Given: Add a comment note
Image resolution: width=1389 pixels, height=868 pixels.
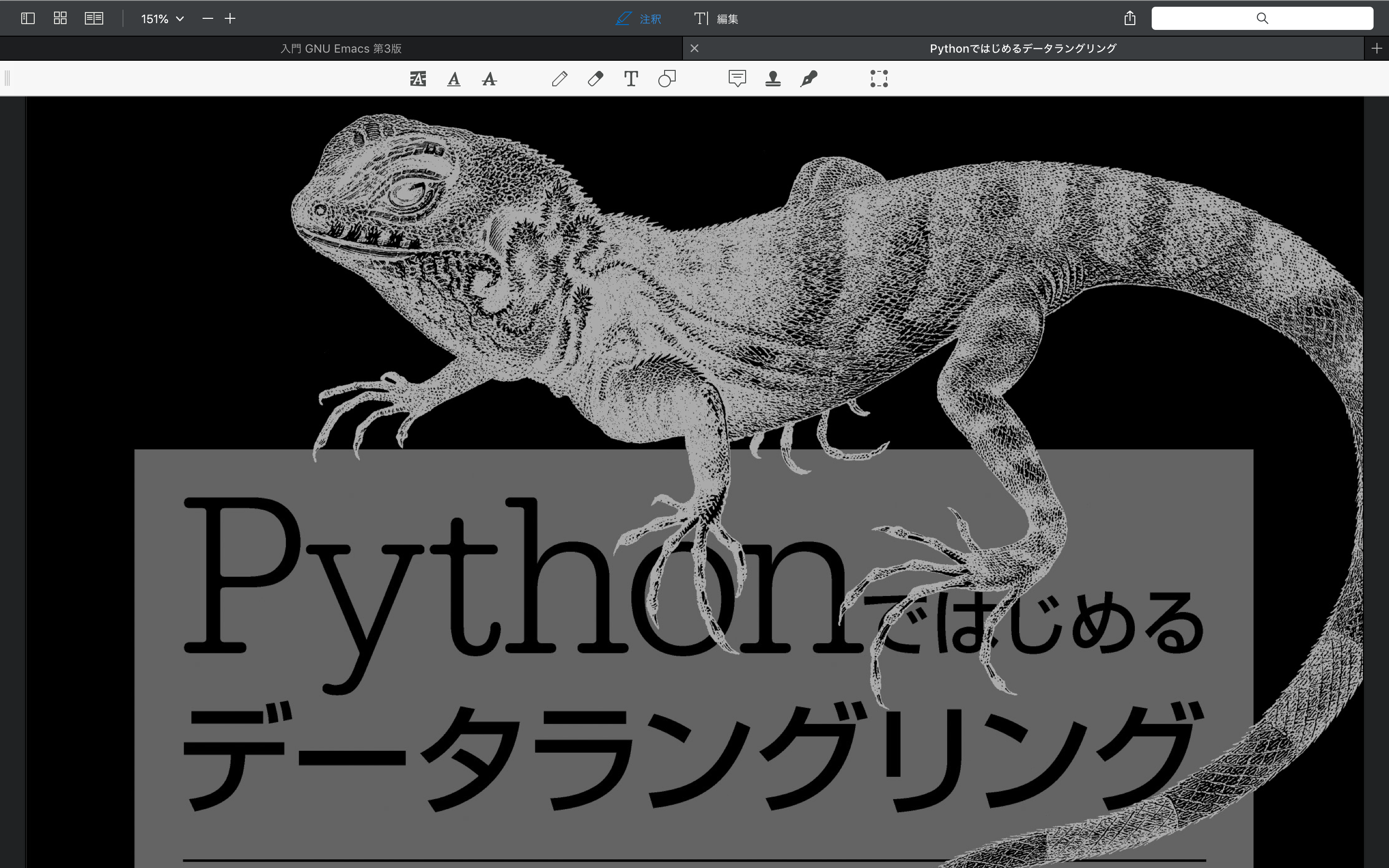Looking at the screenshot, I should click(737, 79).
